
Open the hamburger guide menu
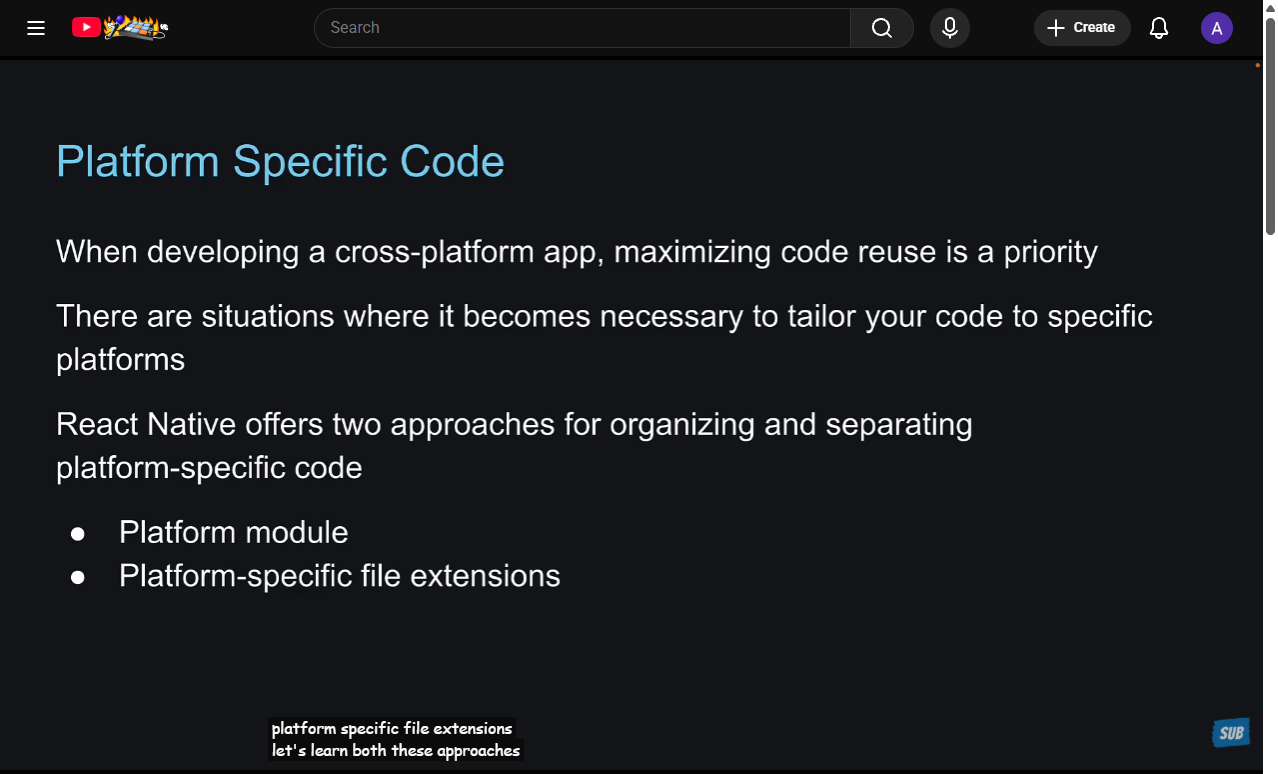pyautogui.click(x=36, y=28)
